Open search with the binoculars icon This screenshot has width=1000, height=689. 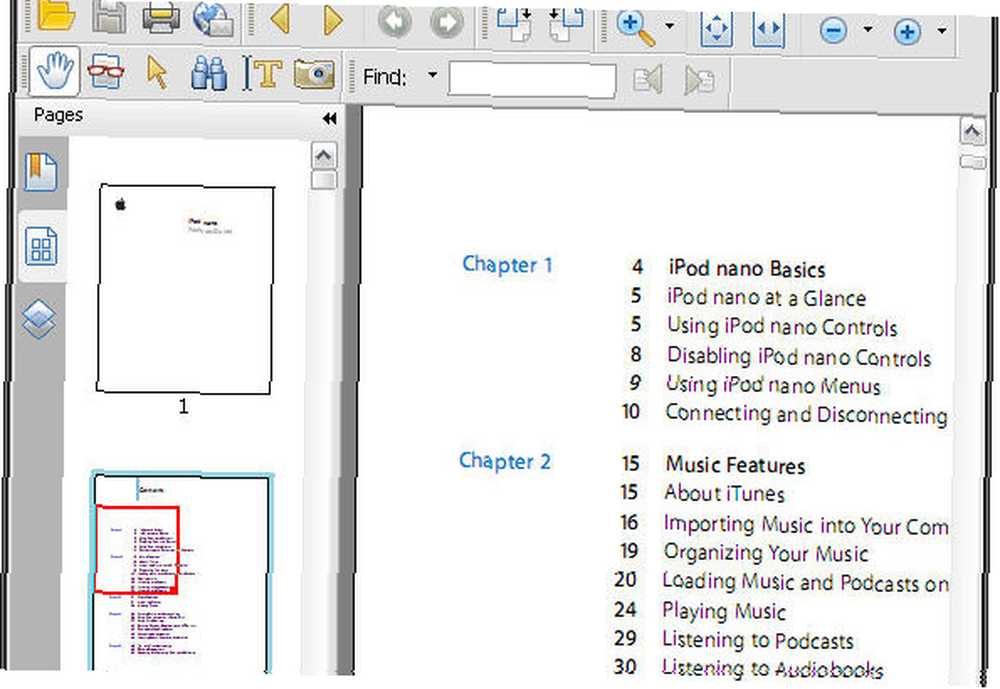tap(209, 73)
